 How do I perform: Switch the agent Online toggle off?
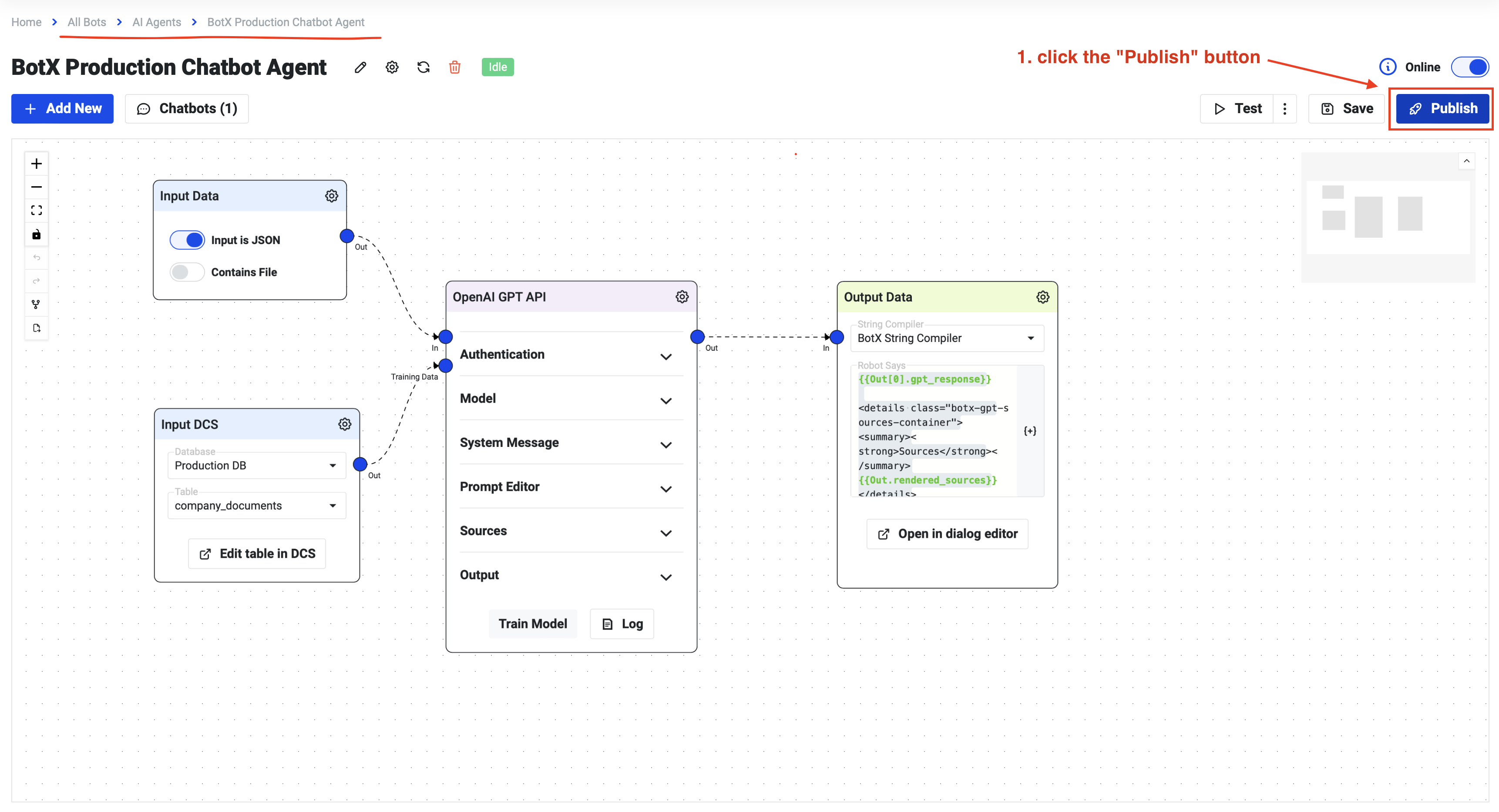tap(1470, 67)
